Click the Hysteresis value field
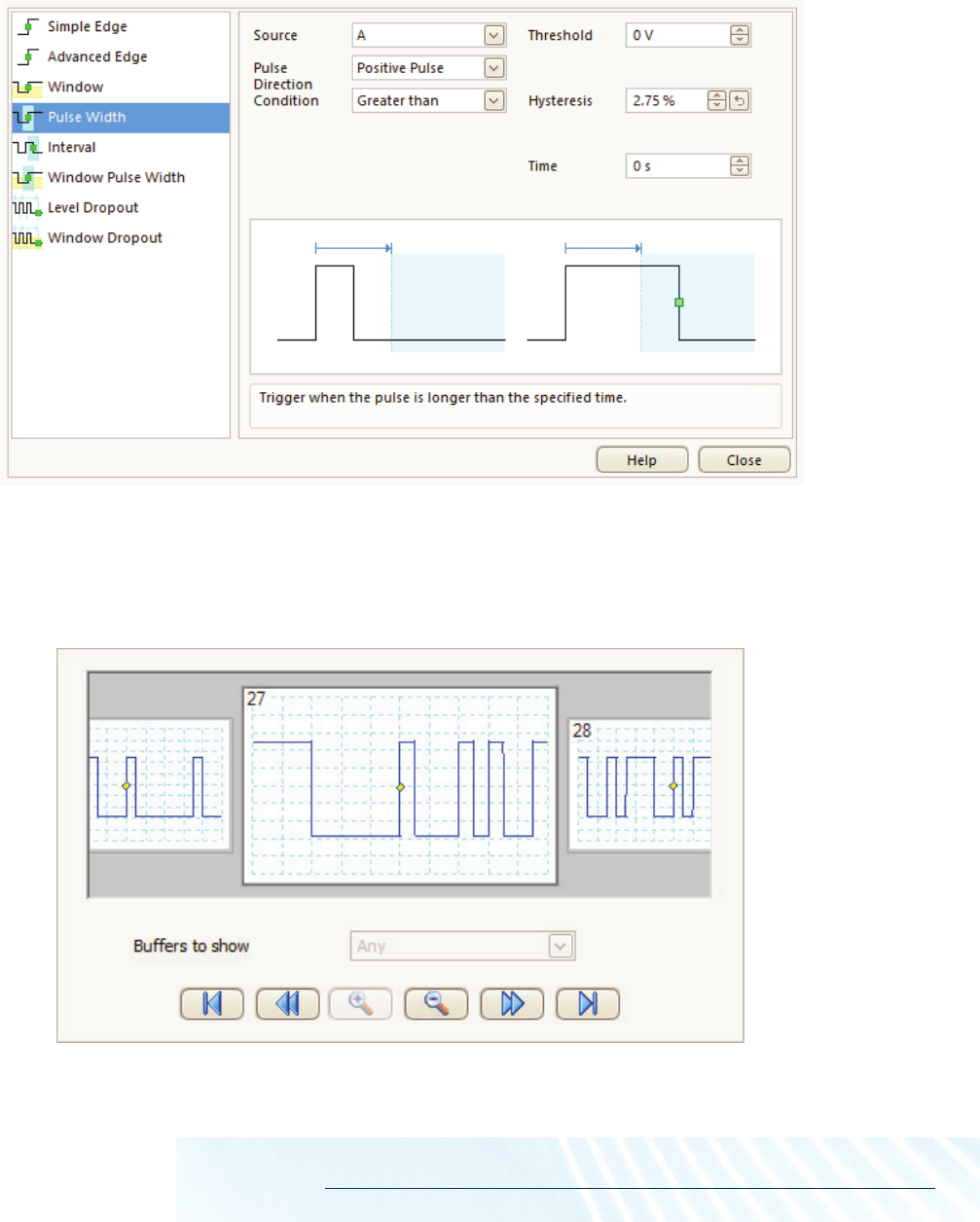 click(x=667, y=100)
